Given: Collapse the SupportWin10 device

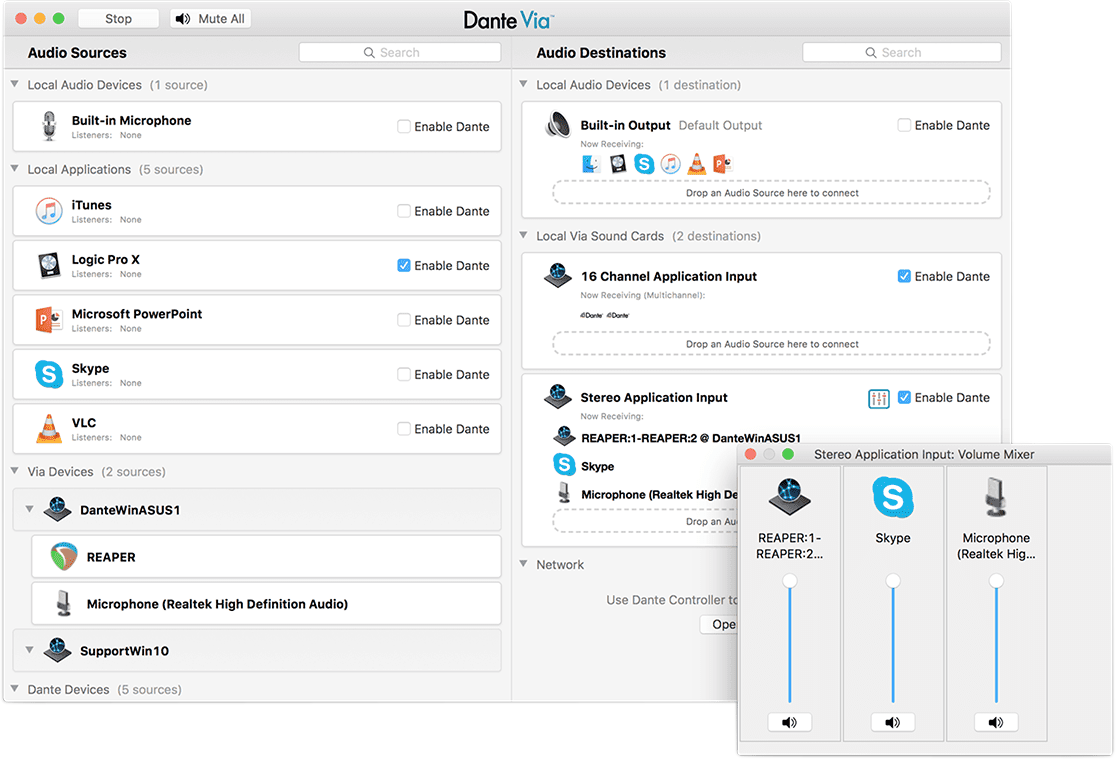Looking at the screenshot, I should [x=30, y=650].
